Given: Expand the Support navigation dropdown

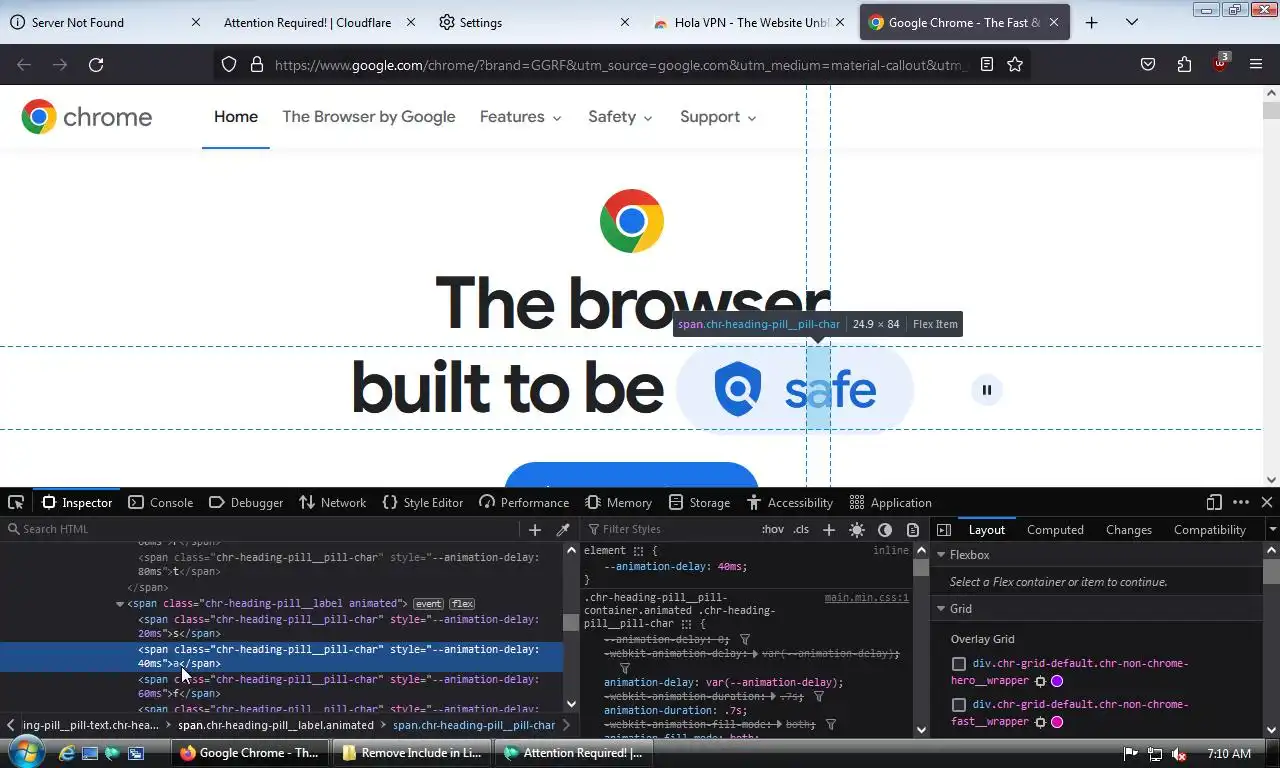Looking at the screenshot, I should (718, 117).
